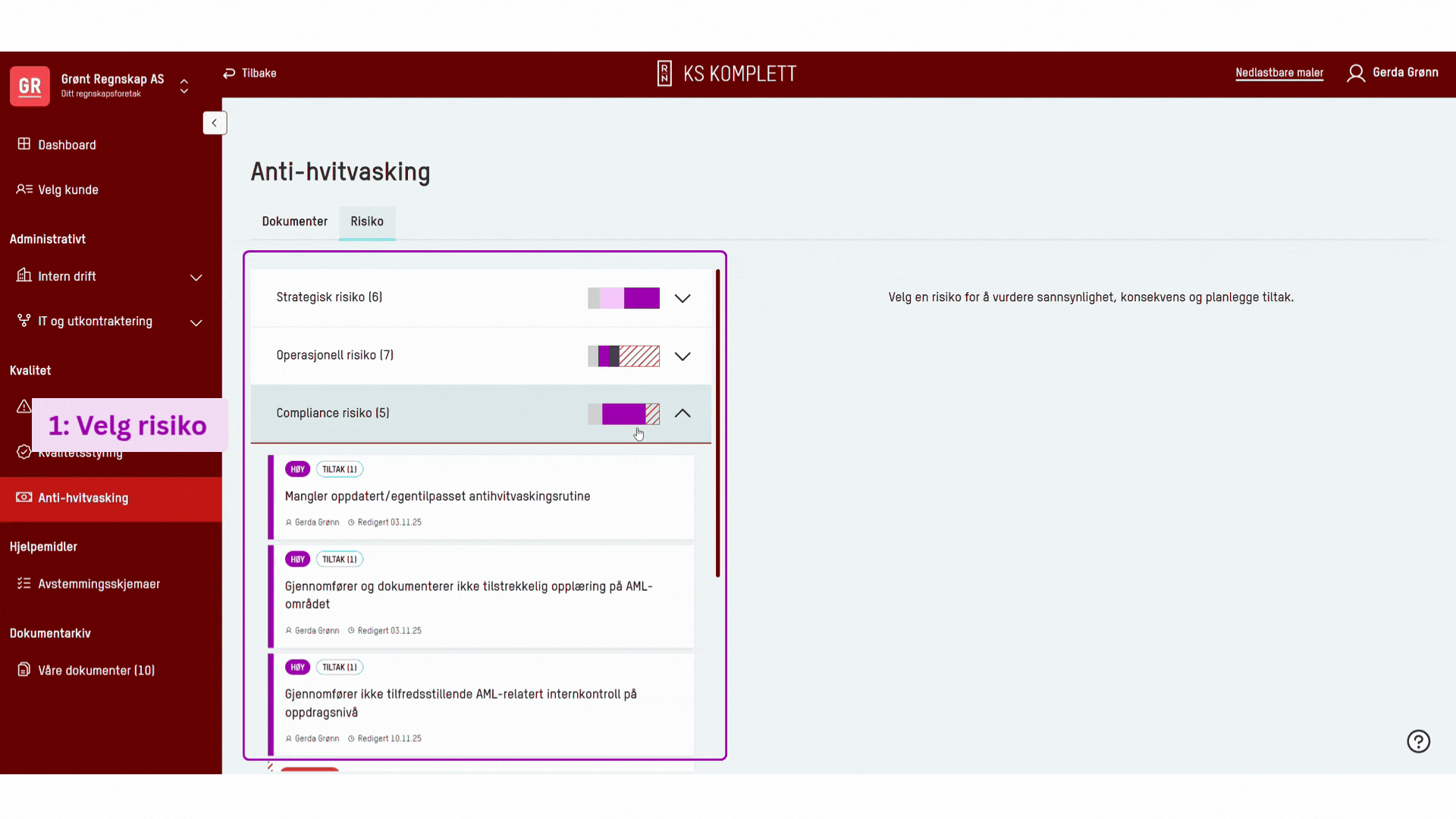
Task: Expand Strategisk risiko section chevron
Action: [682, 298]
